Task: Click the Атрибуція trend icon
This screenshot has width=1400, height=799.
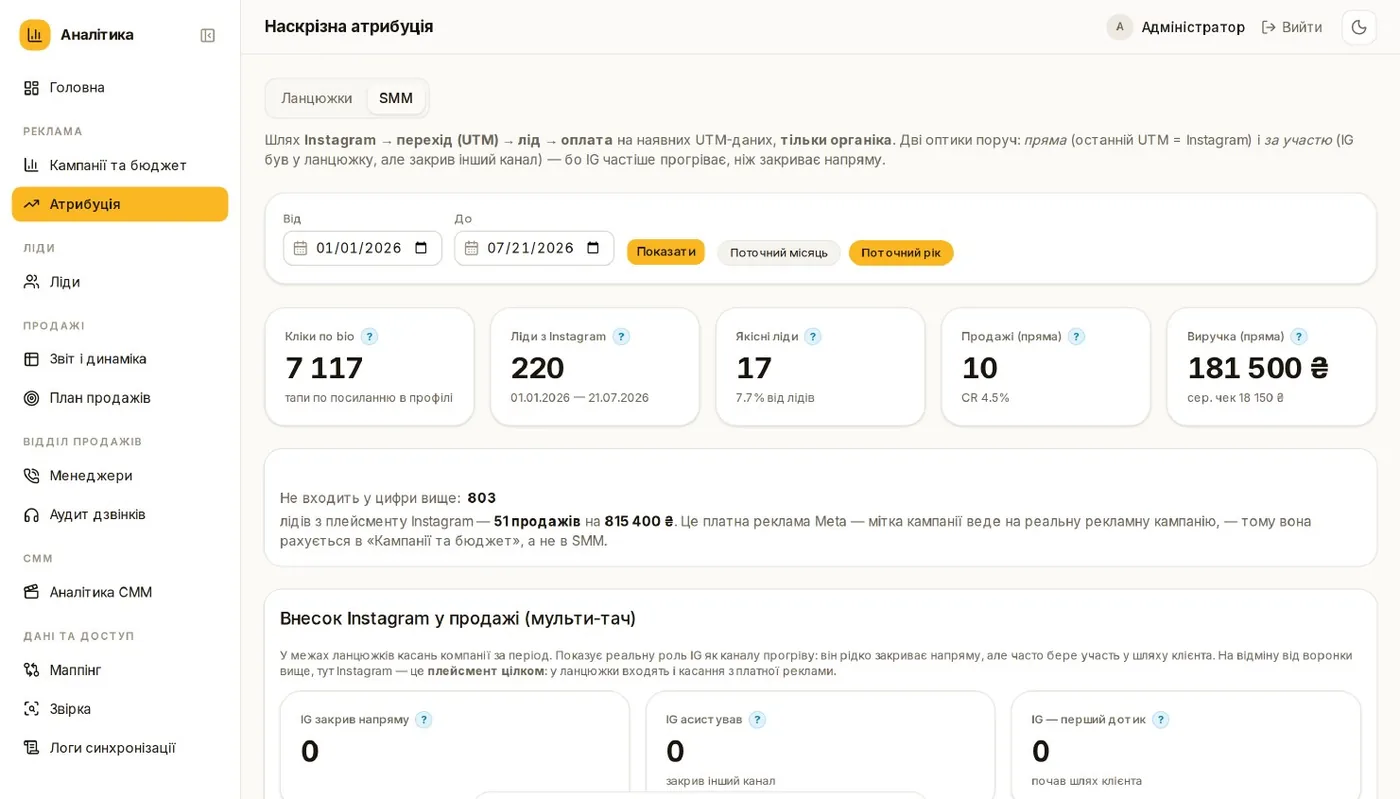Action: (x=32, y=204)
